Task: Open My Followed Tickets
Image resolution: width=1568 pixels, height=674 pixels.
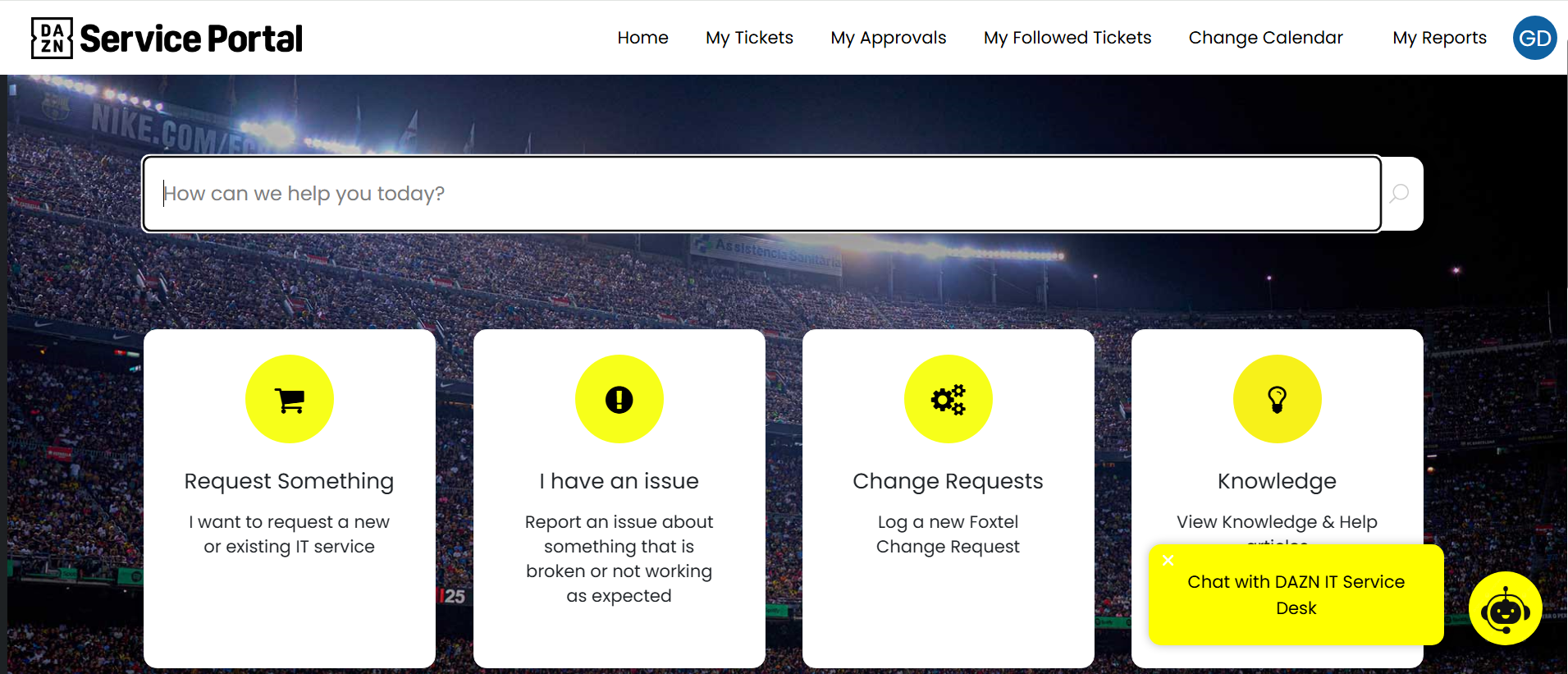Action: coord(1067,38)
